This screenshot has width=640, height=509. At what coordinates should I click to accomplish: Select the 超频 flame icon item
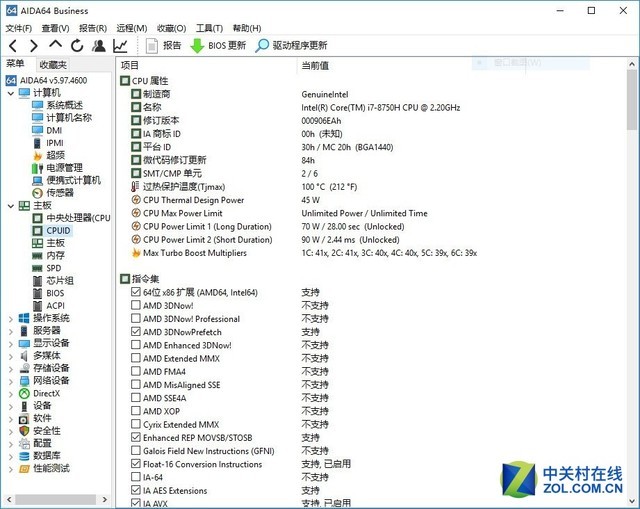49,155
